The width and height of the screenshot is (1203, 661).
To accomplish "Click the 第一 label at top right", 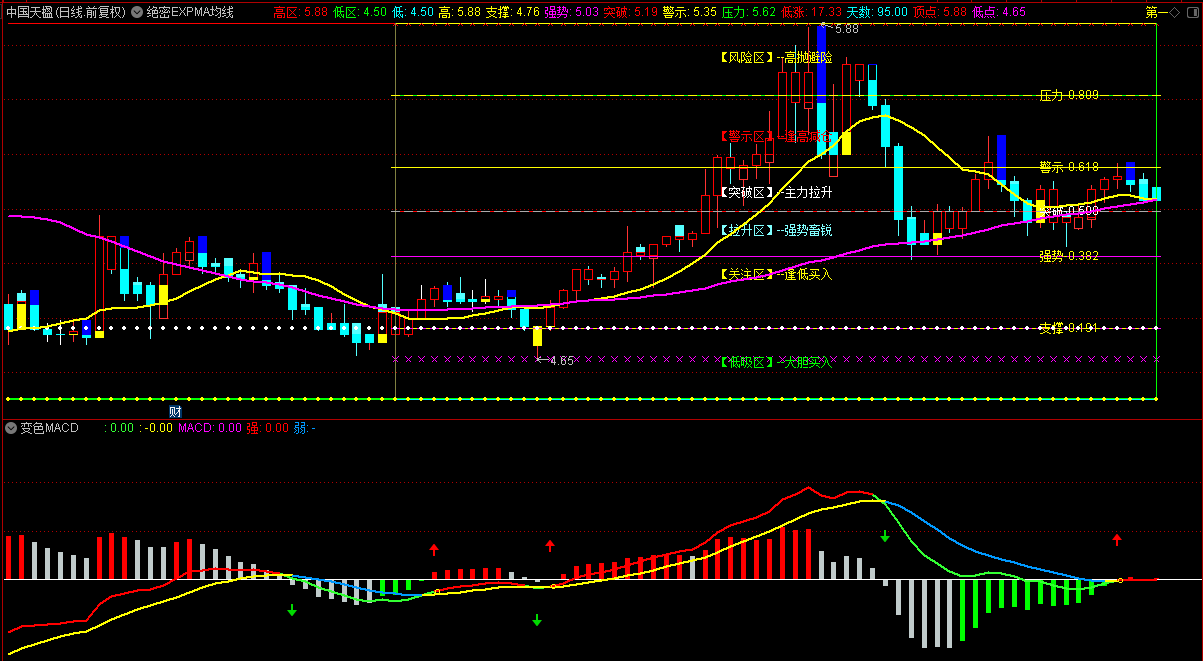I will point(1155,12).
